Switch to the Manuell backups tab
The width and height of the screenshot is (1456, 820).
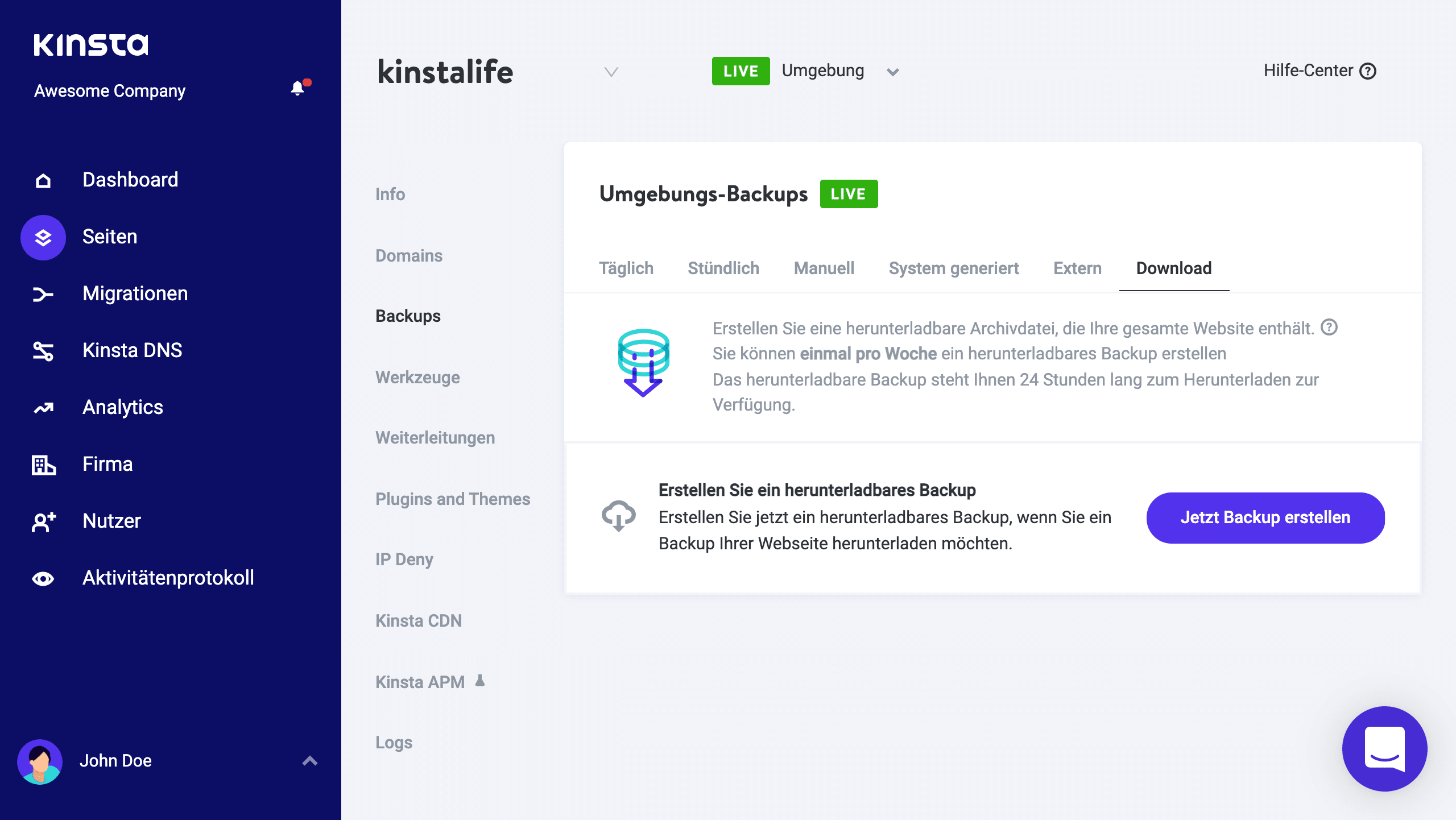tap(824, 268)
